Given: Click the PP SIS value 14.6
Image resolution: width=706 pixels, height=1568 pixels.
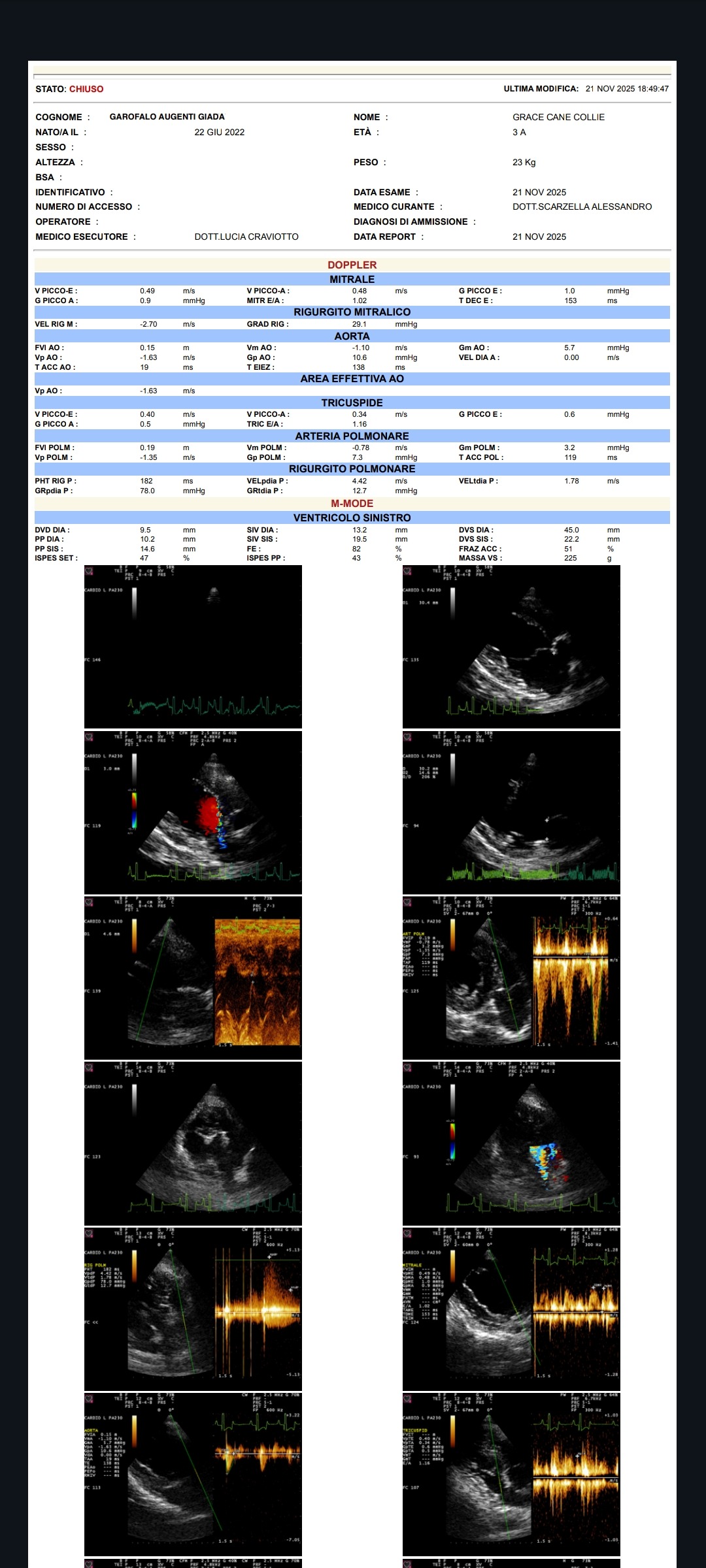Looking at the screenshot, I should (x=147, y=549).
